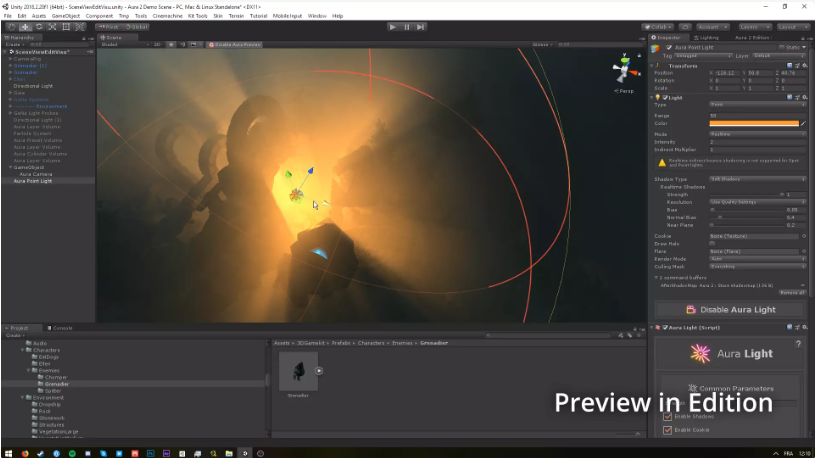
Task: Click the Disable Aura Light button
Action: coord(730,310)
